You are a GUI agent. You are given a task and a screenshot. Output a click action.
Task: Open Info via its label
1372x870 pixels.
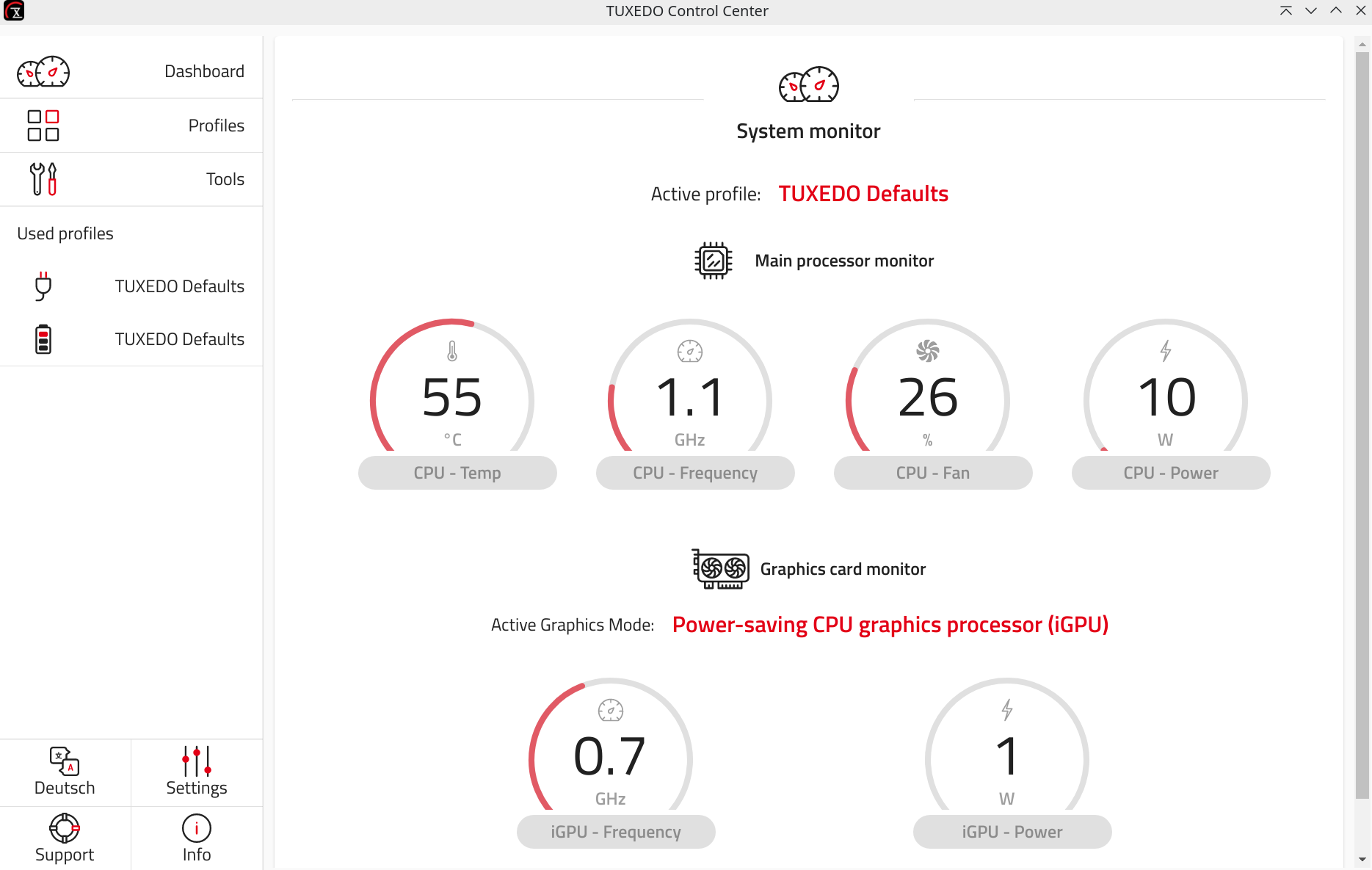coord(197,855)
